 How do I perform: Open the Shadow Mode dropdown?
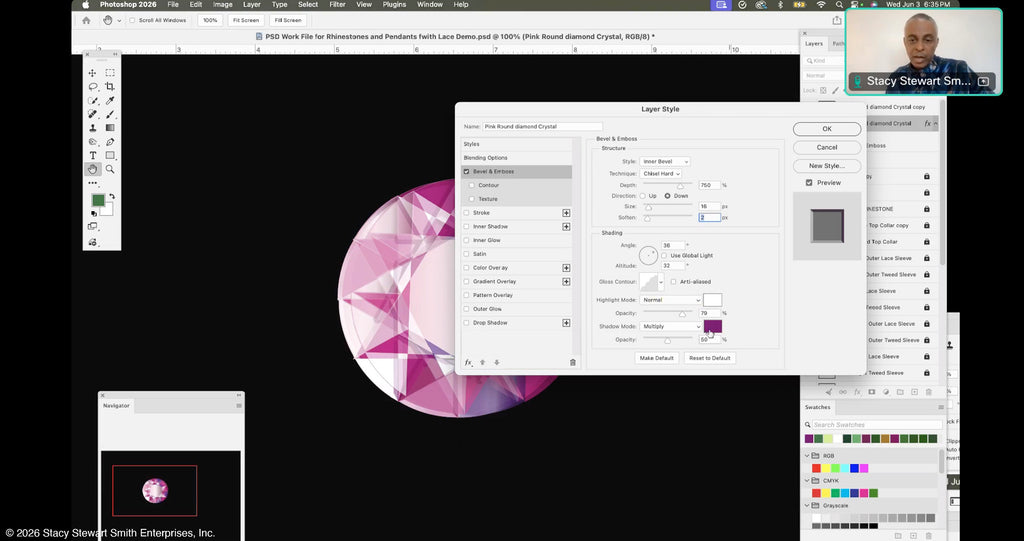tap(670, 326)
